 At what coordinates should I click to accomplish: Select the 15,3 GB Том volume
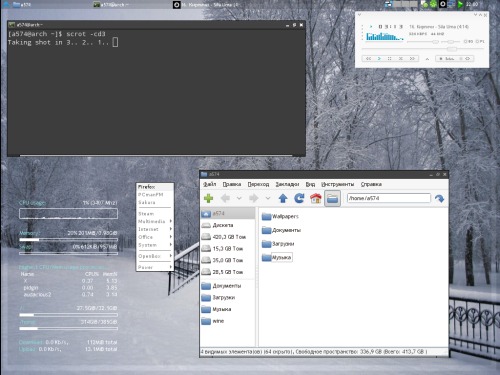tap(228, 249)
